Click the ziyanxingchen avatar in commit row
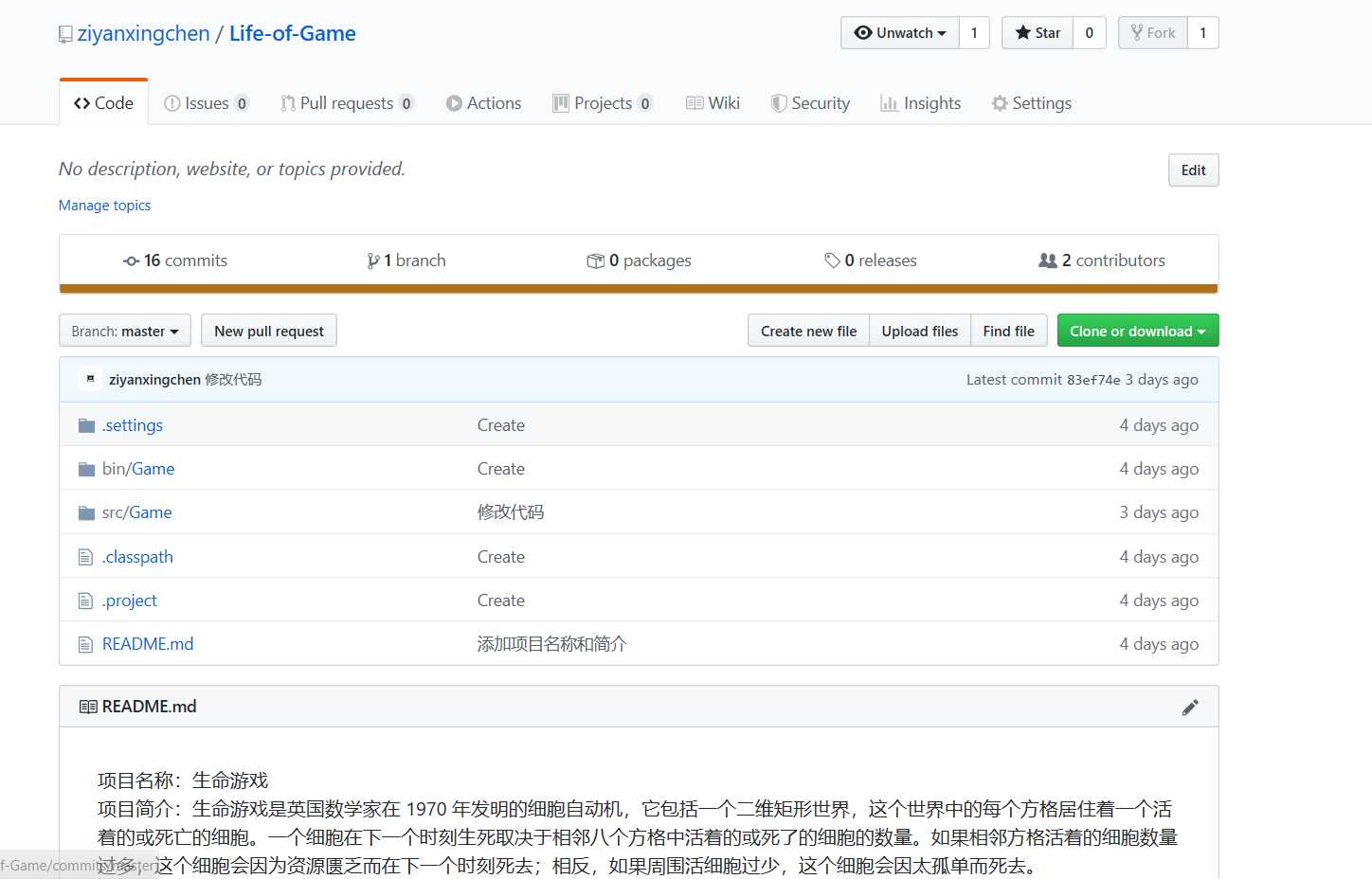This screenshot has height=879, width=1372. coord(90,379)
